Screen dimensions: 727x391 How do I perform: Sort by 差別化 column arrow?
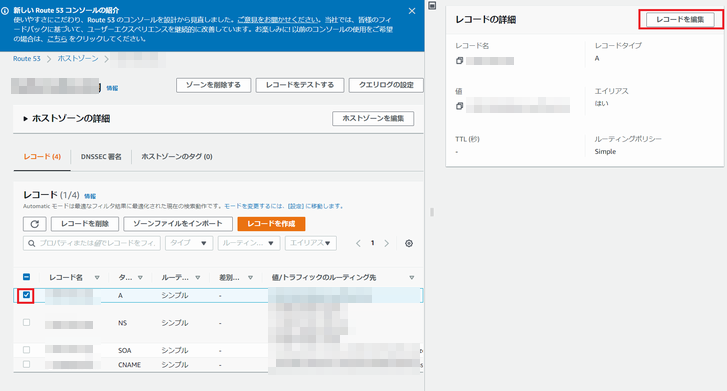(250, 278)
